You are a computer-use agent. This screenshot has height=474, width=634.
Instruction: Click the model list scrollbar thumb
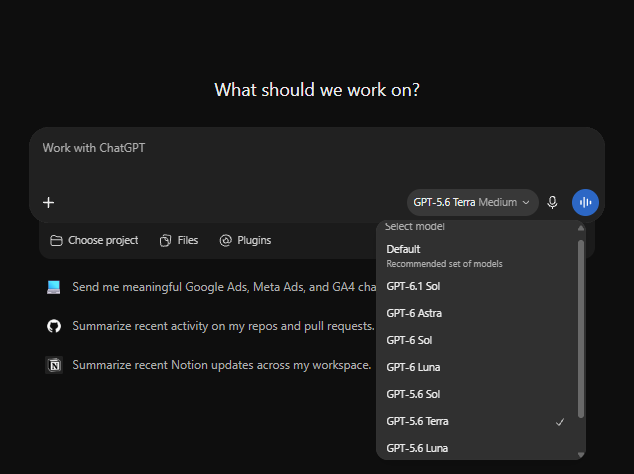(581, 329)
